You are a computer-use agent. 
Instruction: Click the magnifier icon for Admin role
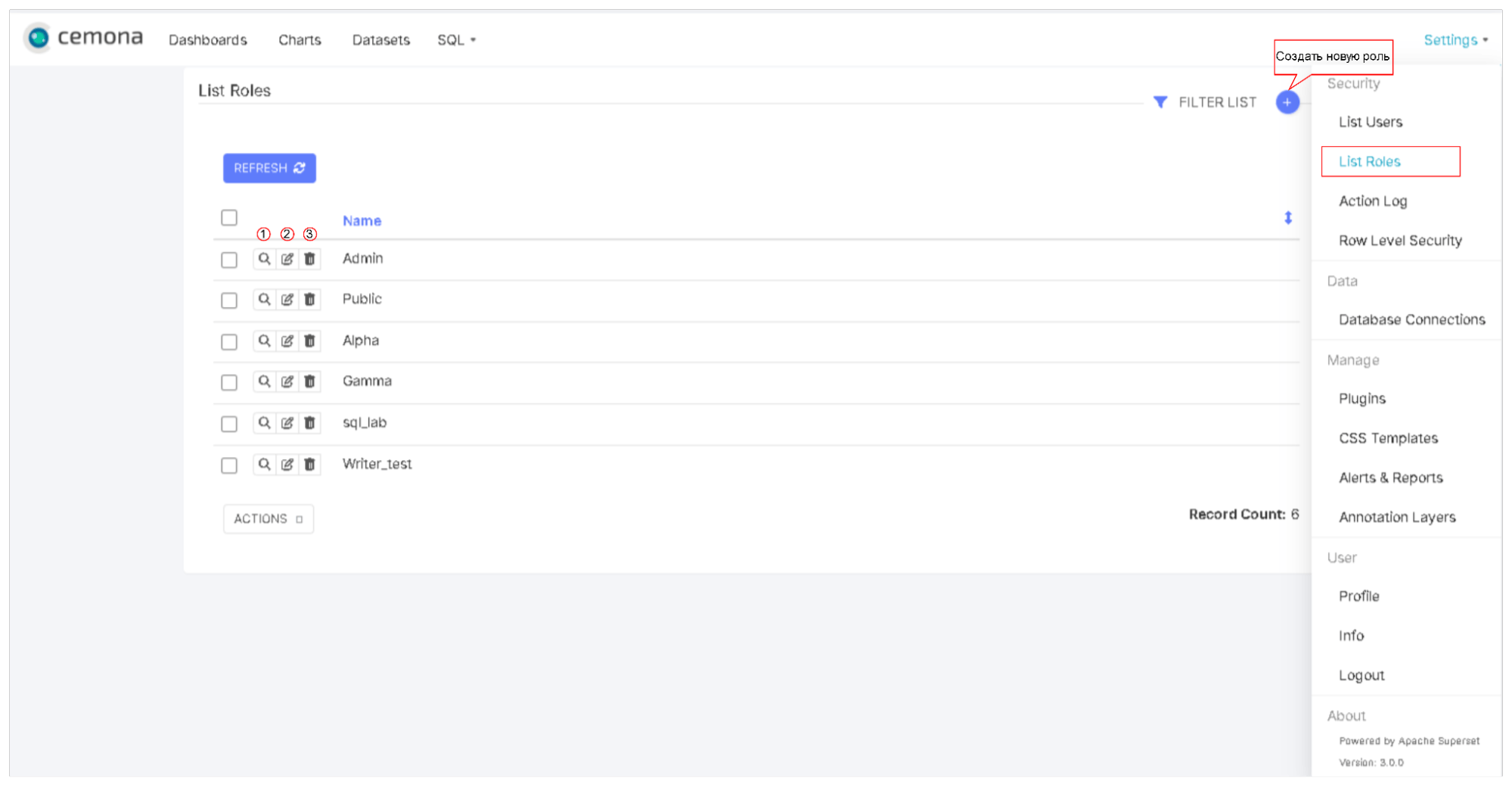pos(264,259)
